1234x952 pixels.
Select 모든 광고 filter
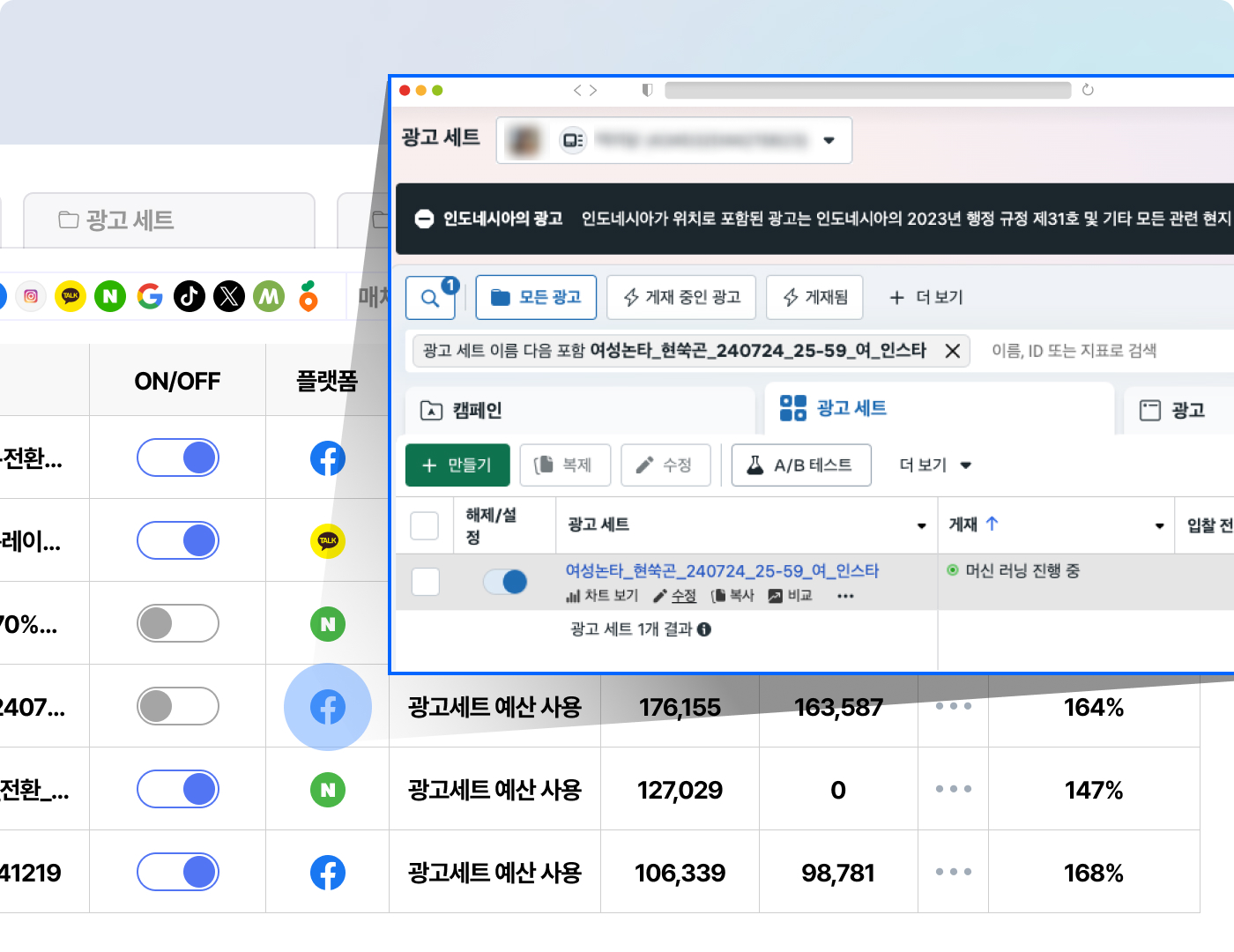pos(536,298)
